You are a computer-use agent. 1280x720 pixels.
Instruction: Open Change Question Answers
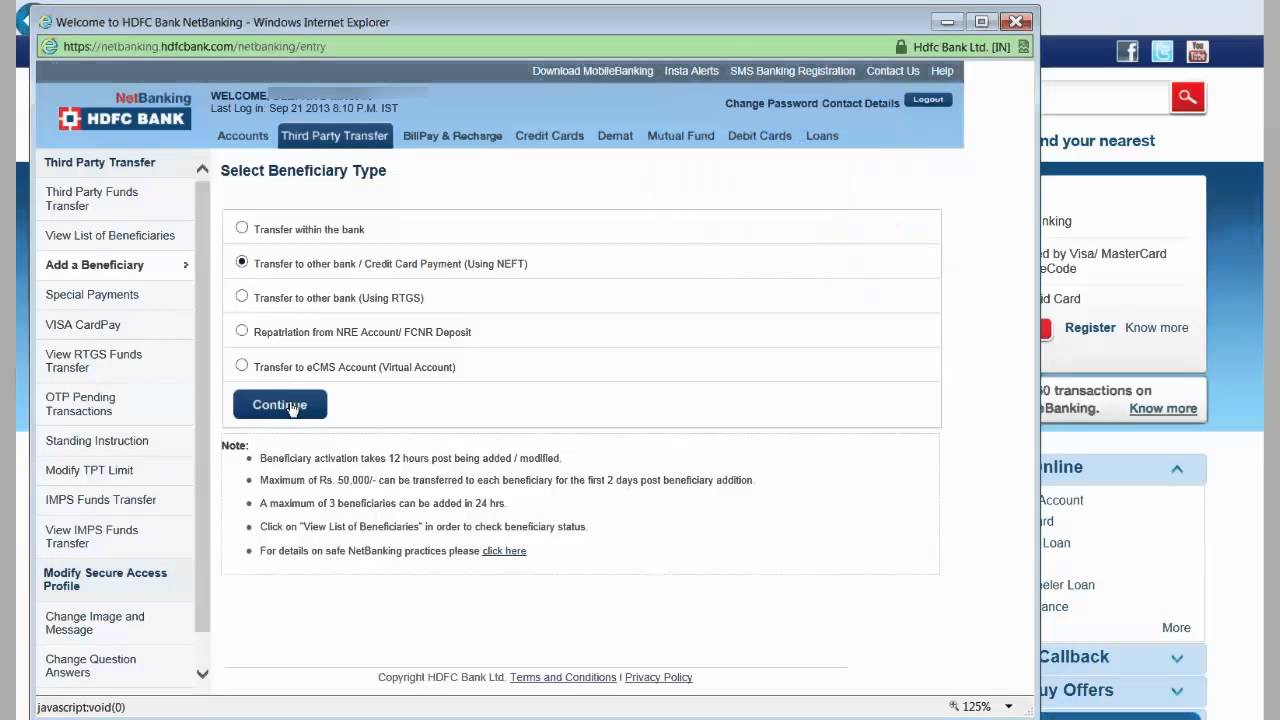point(91,666)
